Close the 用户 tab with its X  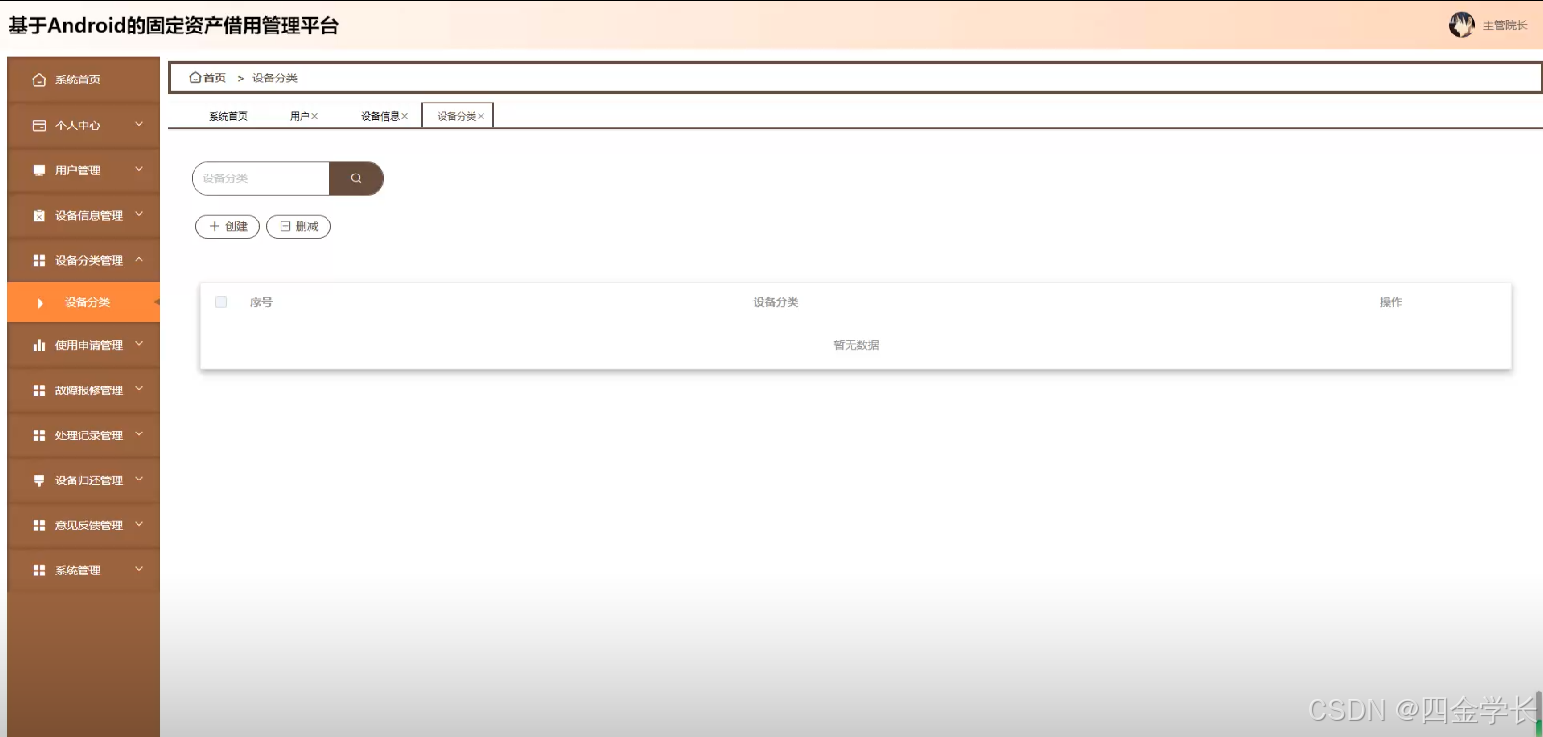[x=314, y=116]
